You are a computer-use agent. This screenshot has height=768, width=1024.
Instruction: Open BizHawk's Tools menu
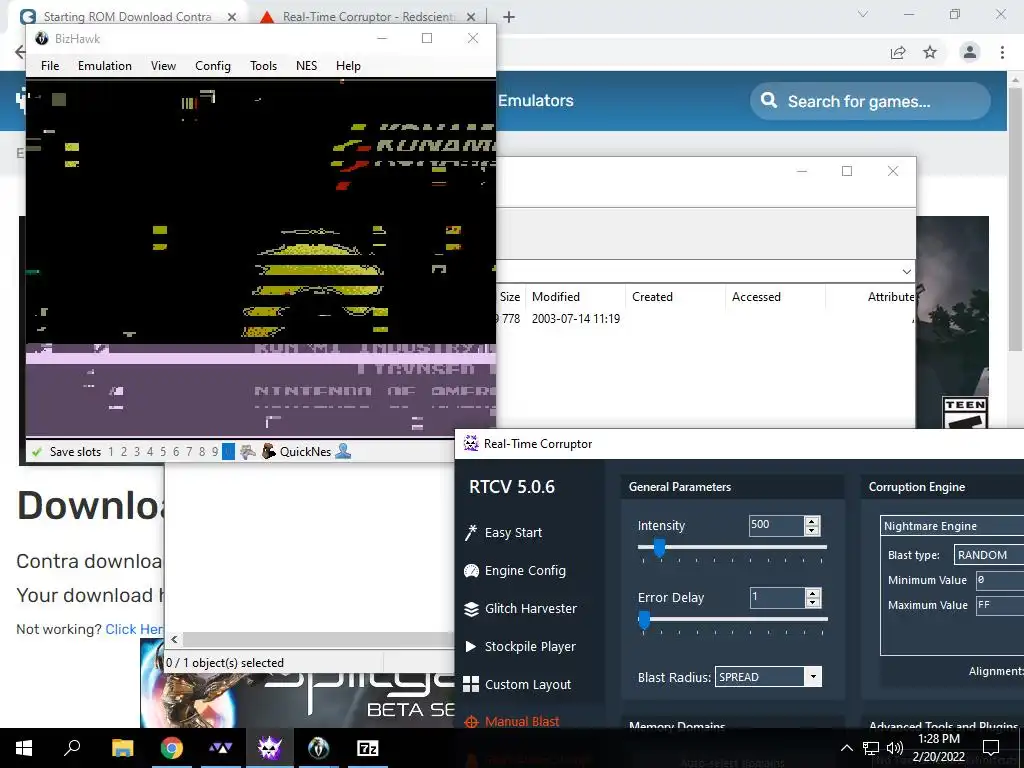point(263,65)
